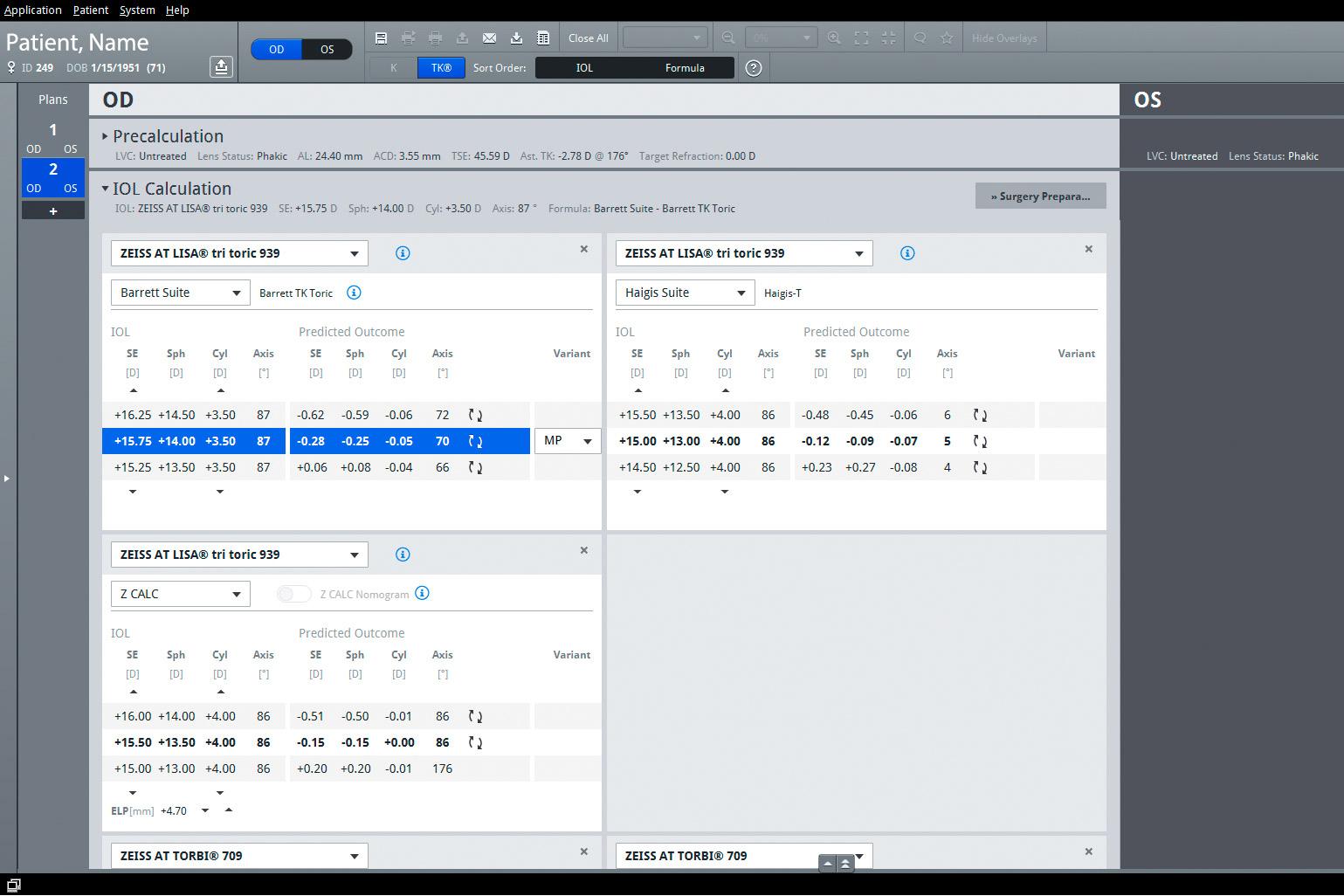Open info icon beside Barrett TK Toric

coord(354,293)
